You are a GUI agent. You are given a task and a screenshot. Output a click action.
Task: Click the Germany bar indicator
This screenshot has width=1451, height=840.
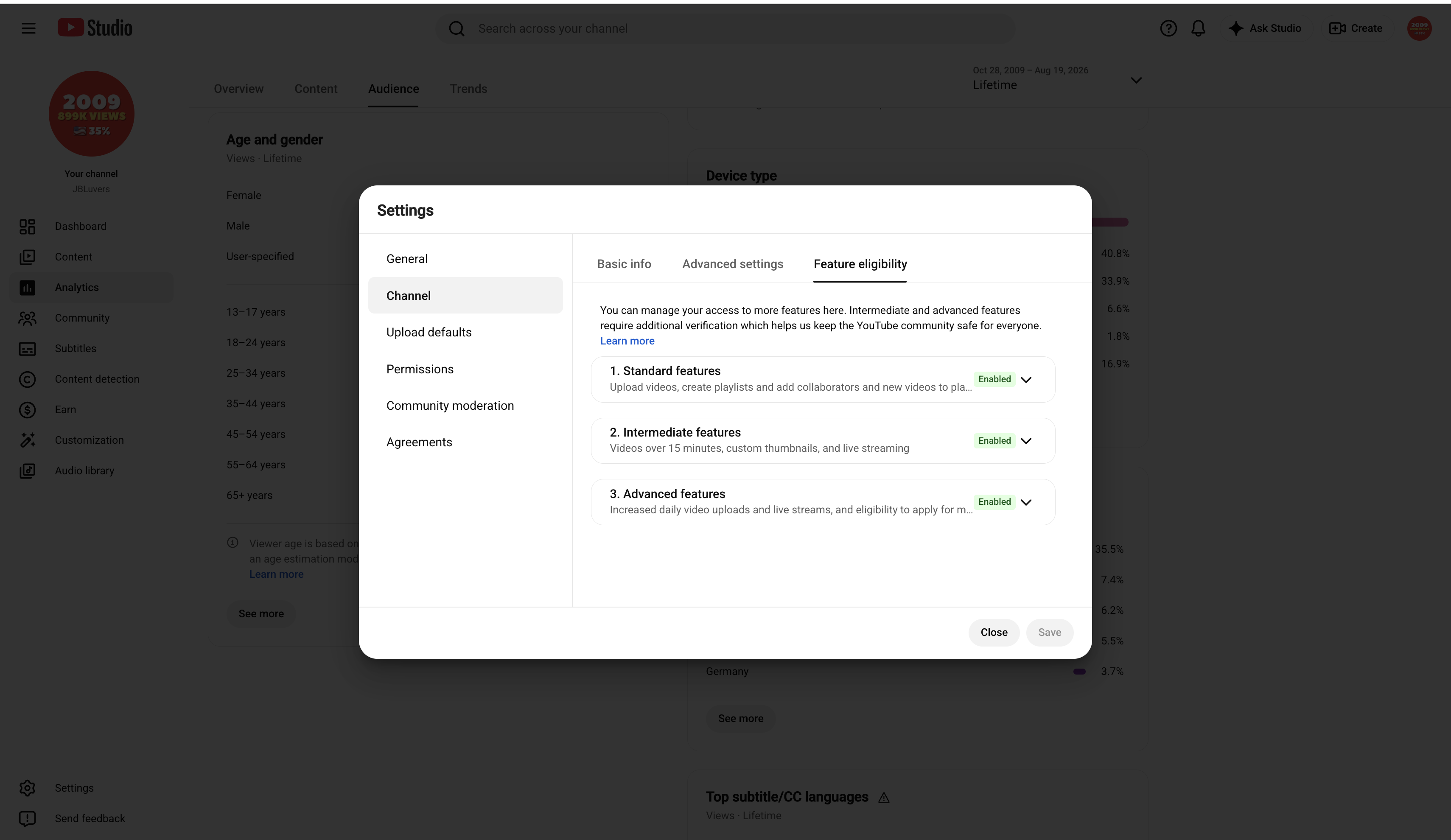[1080, 671]
